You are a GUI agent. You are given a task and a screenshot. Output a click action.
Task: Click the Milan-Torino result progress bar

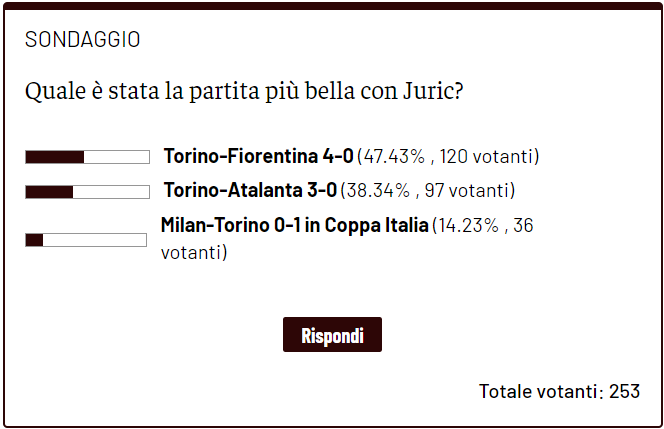(87, 240)
